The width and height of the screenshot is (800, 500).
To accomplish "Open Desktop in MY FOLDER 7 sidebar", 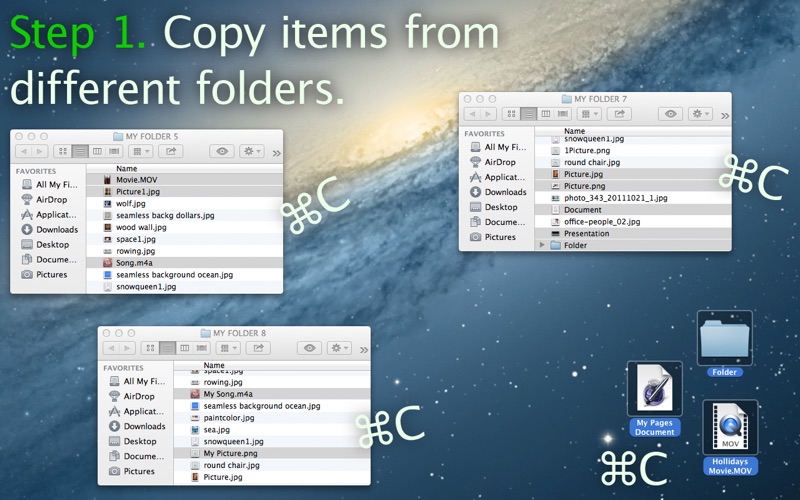I will [x=496, y=207].
